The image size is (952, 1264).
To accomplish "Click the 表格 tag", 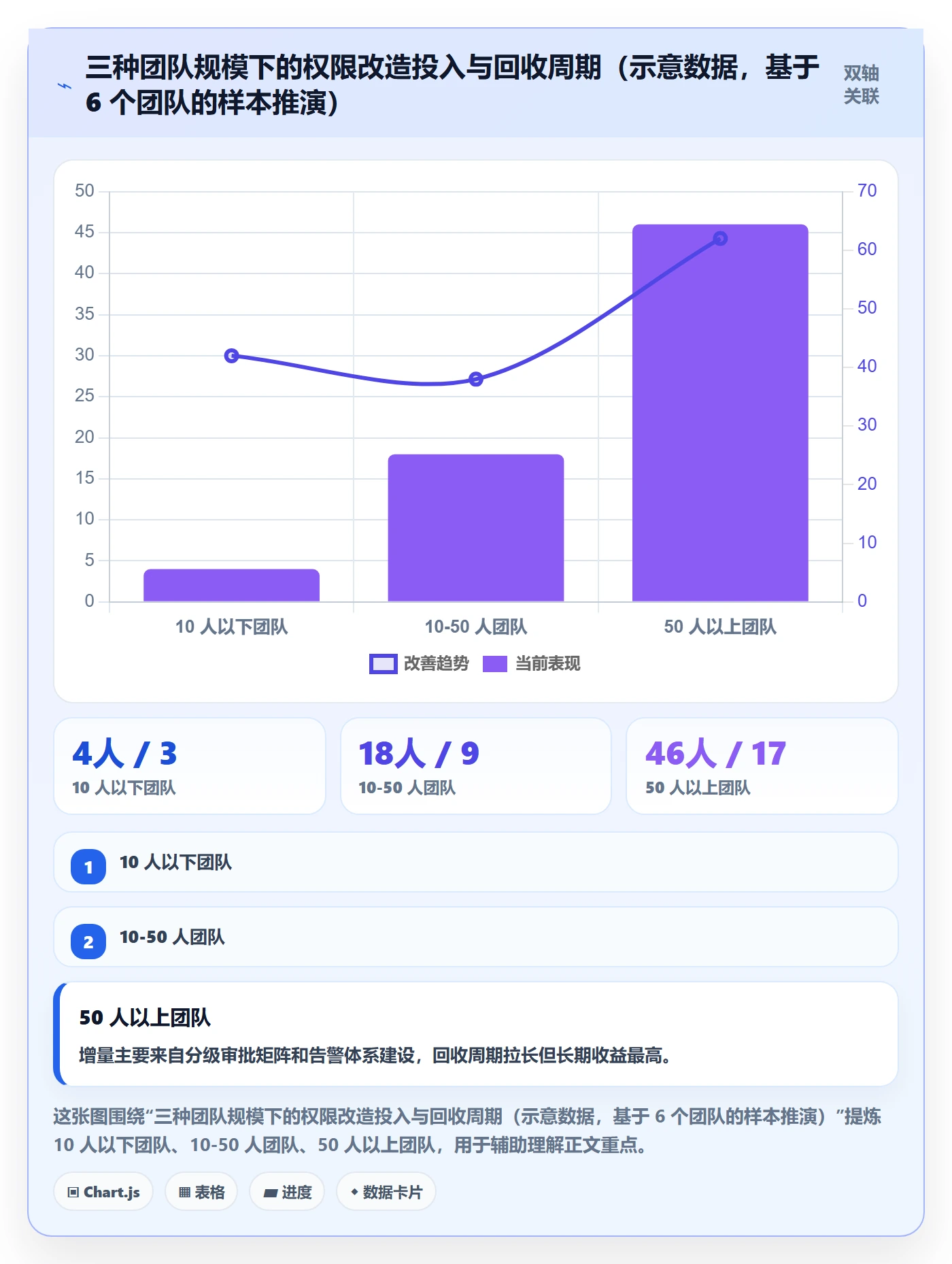I will (x=201, y=1192).
